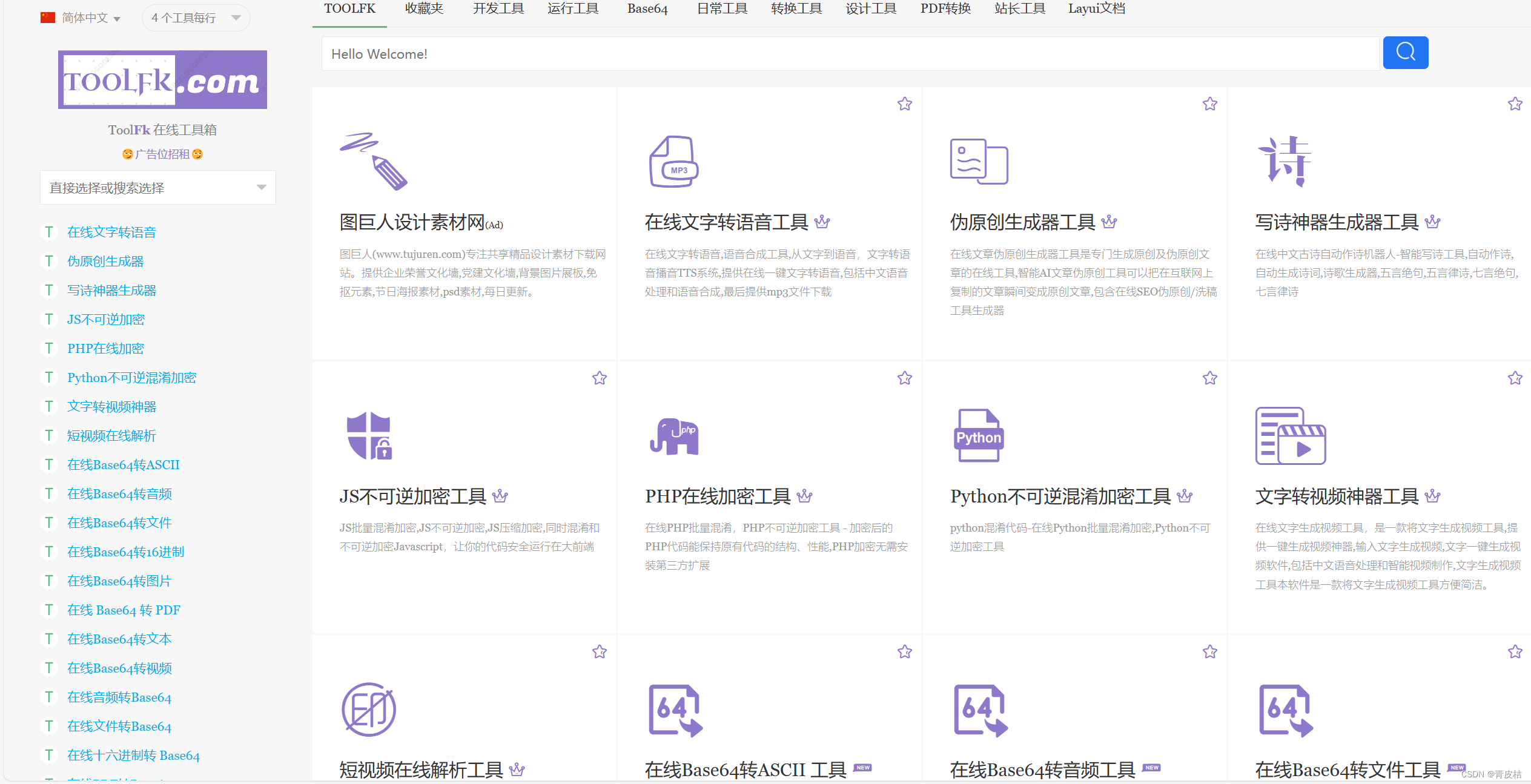The width and height of the screenshot is (1531, 784).
Task: Favorite 写诗神器生成器工具 with its star
Action: (x=1515, y=104)
